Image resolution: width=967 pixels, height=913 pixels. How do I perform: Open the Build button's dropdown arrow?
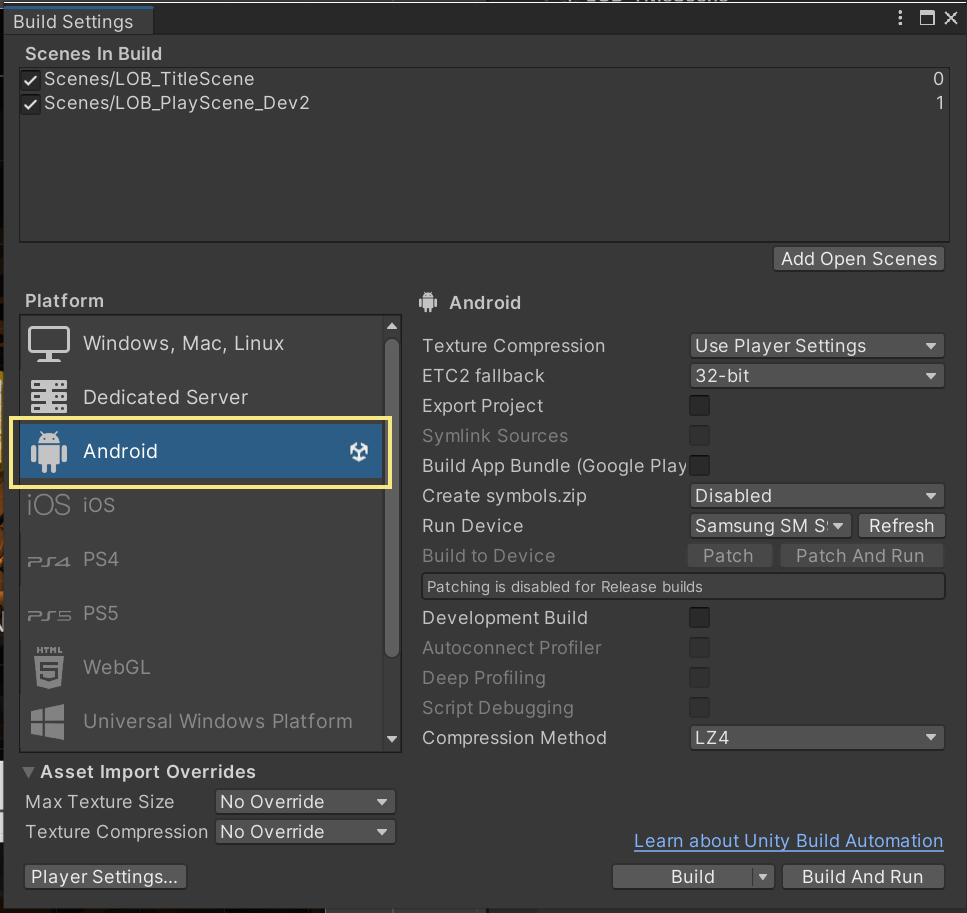click(763, 877)
